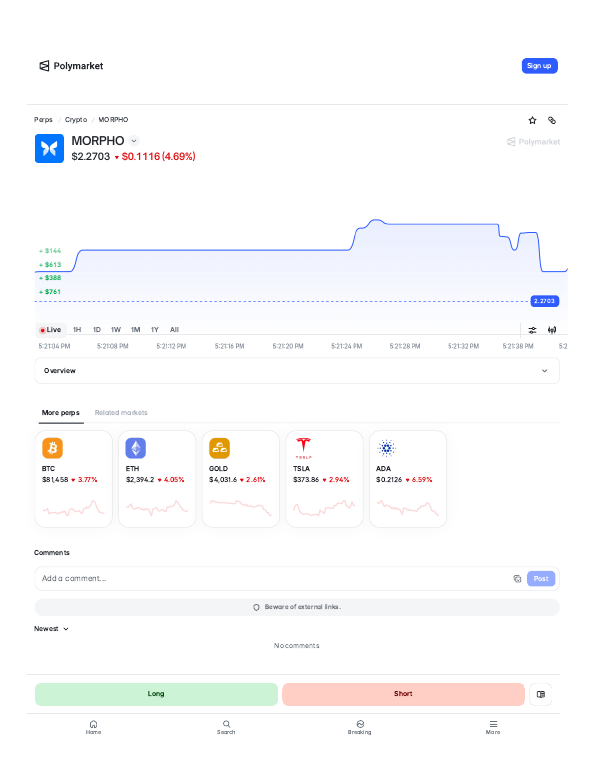The height and width of the screenshot is (770, 595).
Task: Click the ETH price $2,394.2 text
Action: [x=140, y=480]
